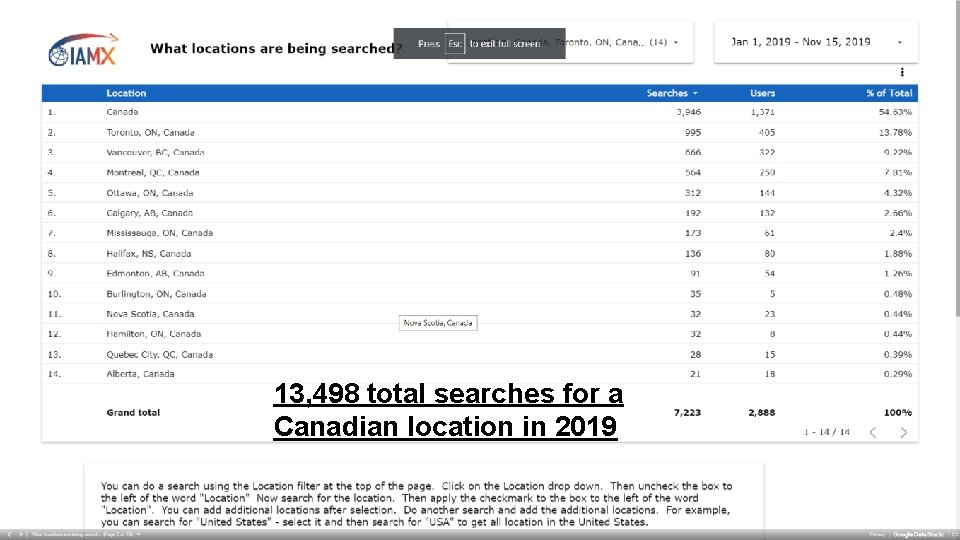Image resolution: width=960 pixels, height=540 pixels.
Task: Sort by the Location column header
Action: tap(126, 93)
